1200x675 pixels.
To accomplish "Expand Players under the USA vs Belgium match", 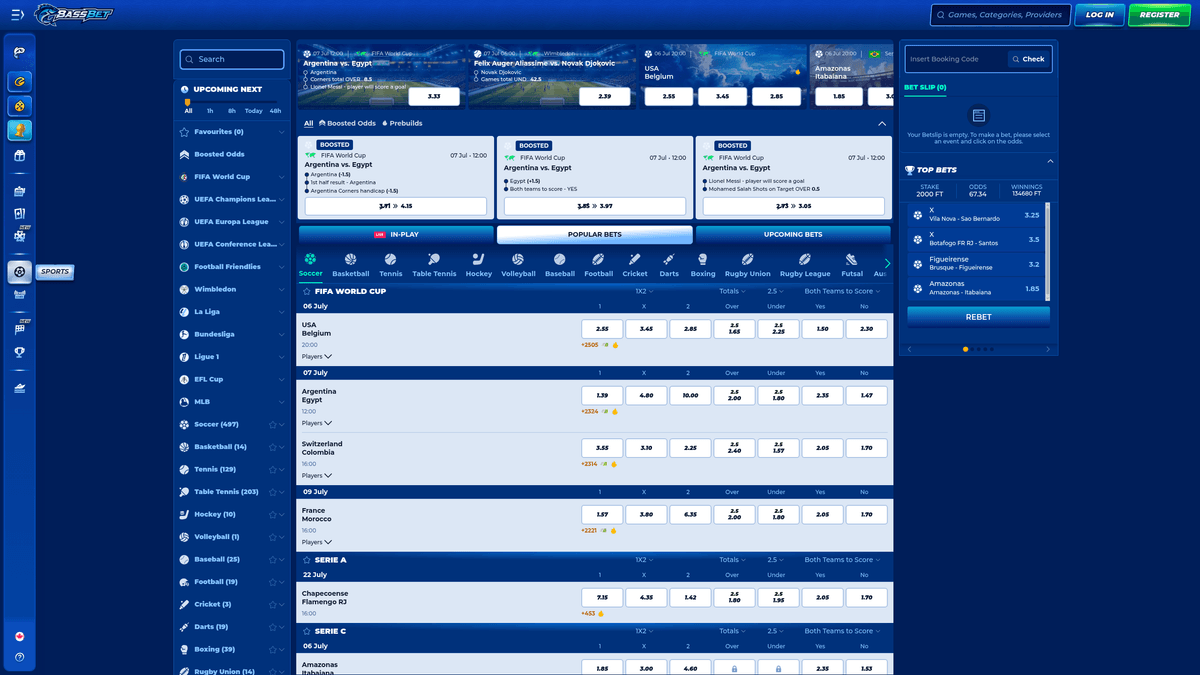I will click(316, 357).
